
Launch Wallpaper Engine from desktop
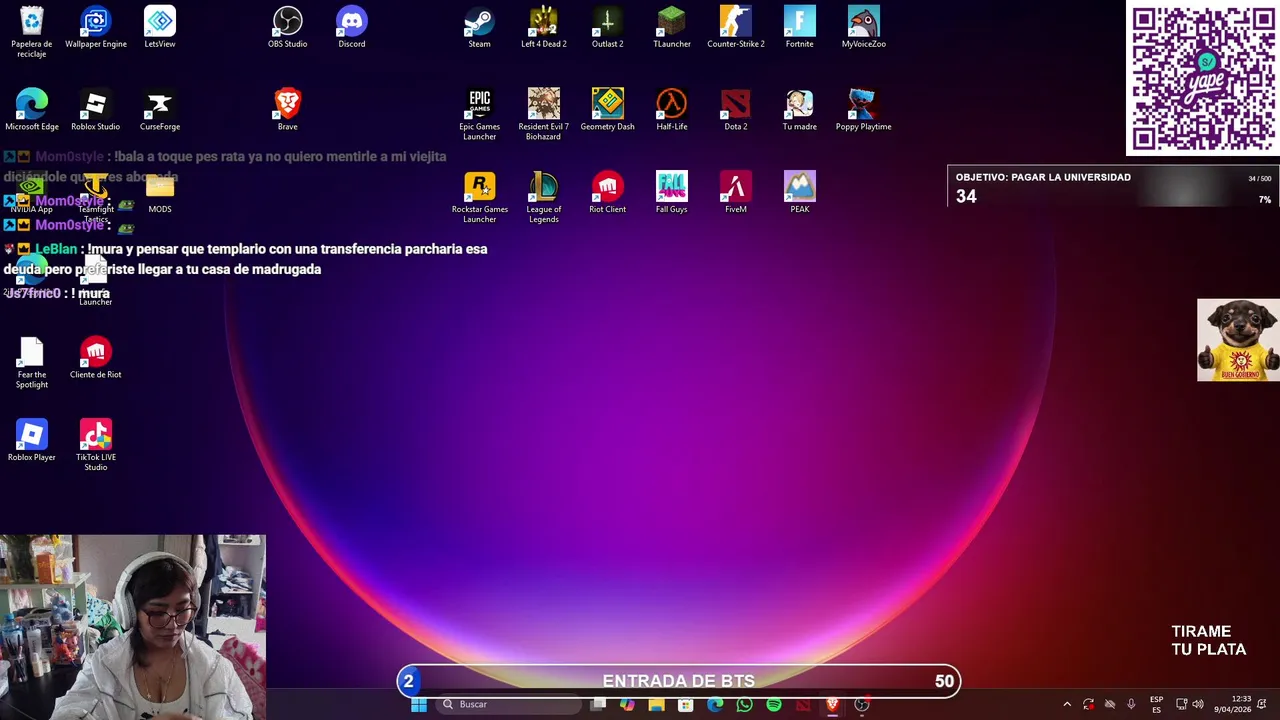[x=96, y=27]
